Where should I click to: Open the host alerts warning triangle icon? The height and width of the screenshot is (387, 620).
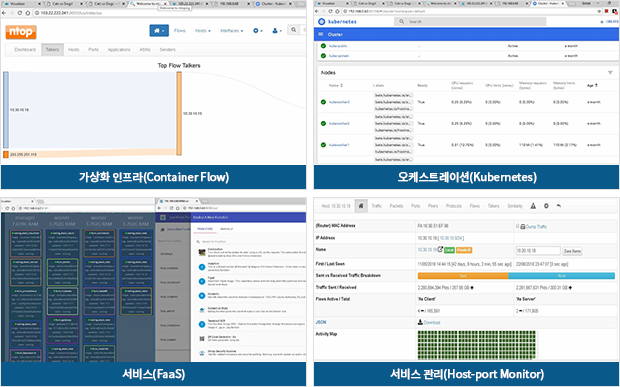[533, 206]
